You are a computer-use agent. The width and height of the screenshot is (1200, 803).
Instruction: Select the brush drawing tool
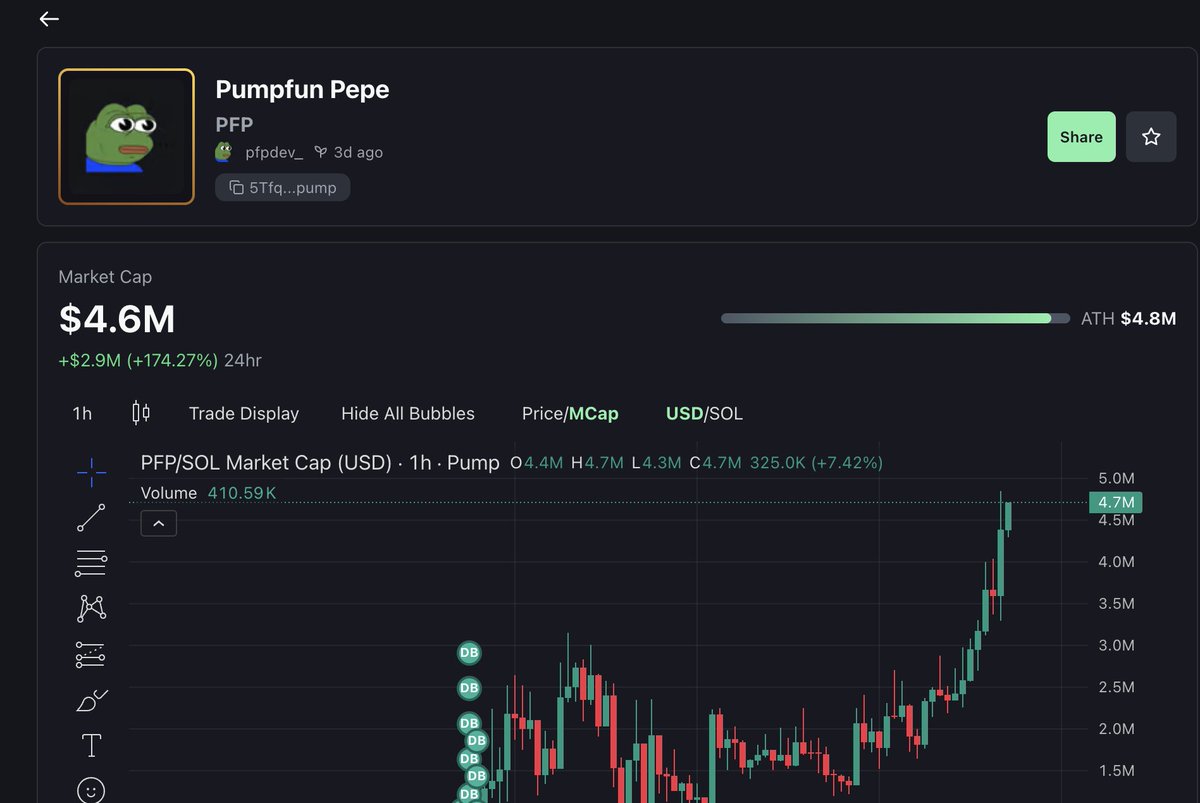point(91,700)
